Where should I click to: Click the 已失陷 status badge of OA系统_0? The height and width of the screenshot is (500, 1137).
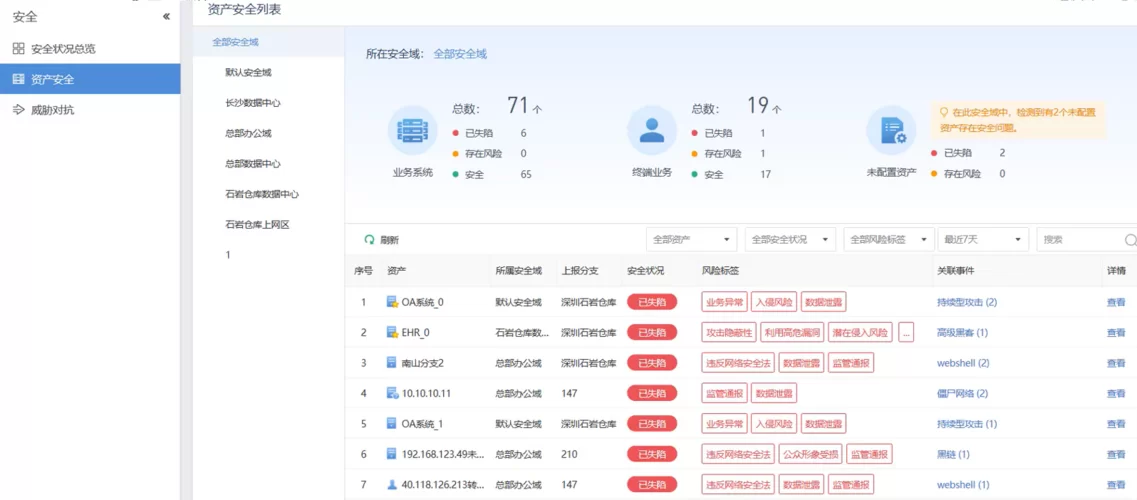[652, 302]
